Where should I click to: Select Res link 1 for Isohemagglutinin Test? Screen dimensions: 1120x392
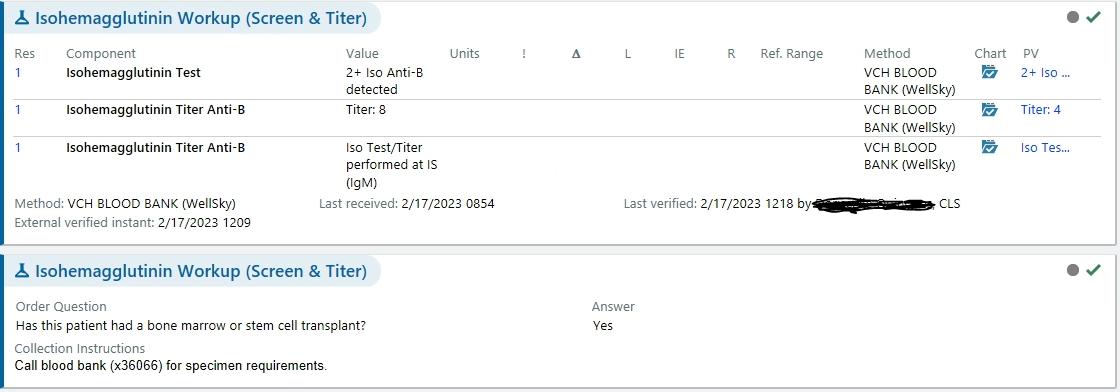click(x=18, y=72)
